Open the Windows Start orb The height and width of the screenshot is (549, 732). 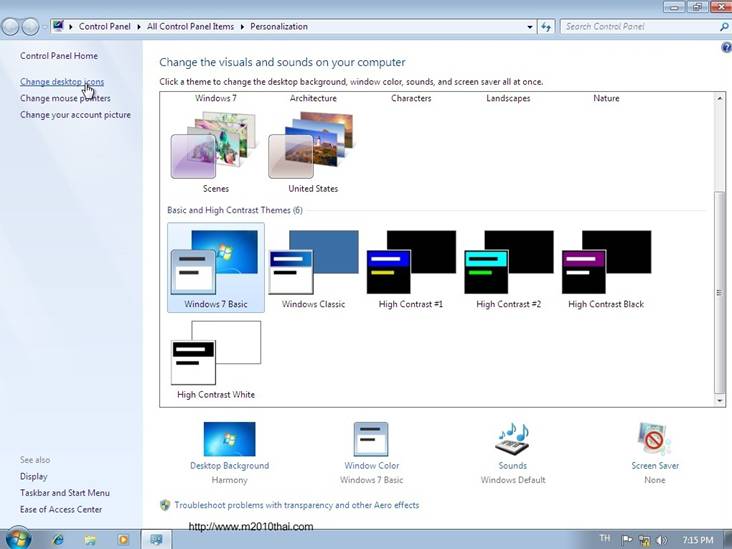[x=17, y=539]
